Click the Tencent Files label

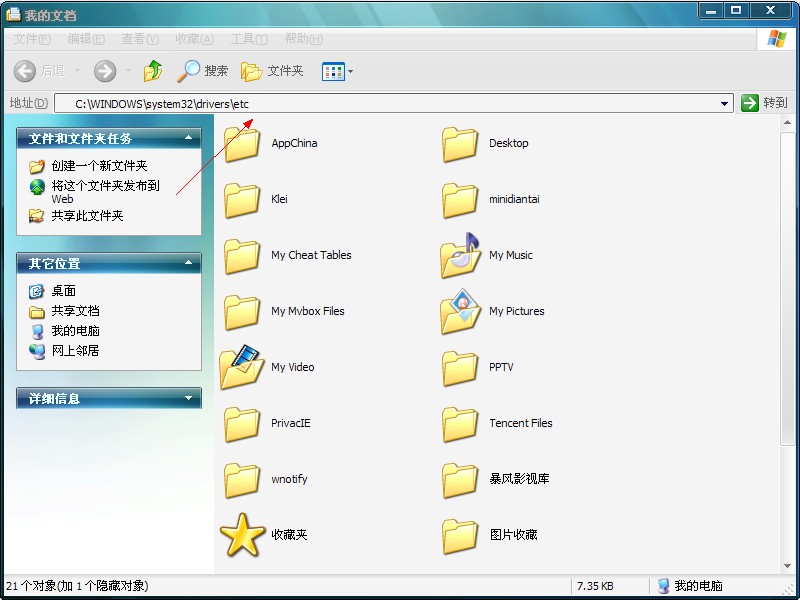(521, 423)
